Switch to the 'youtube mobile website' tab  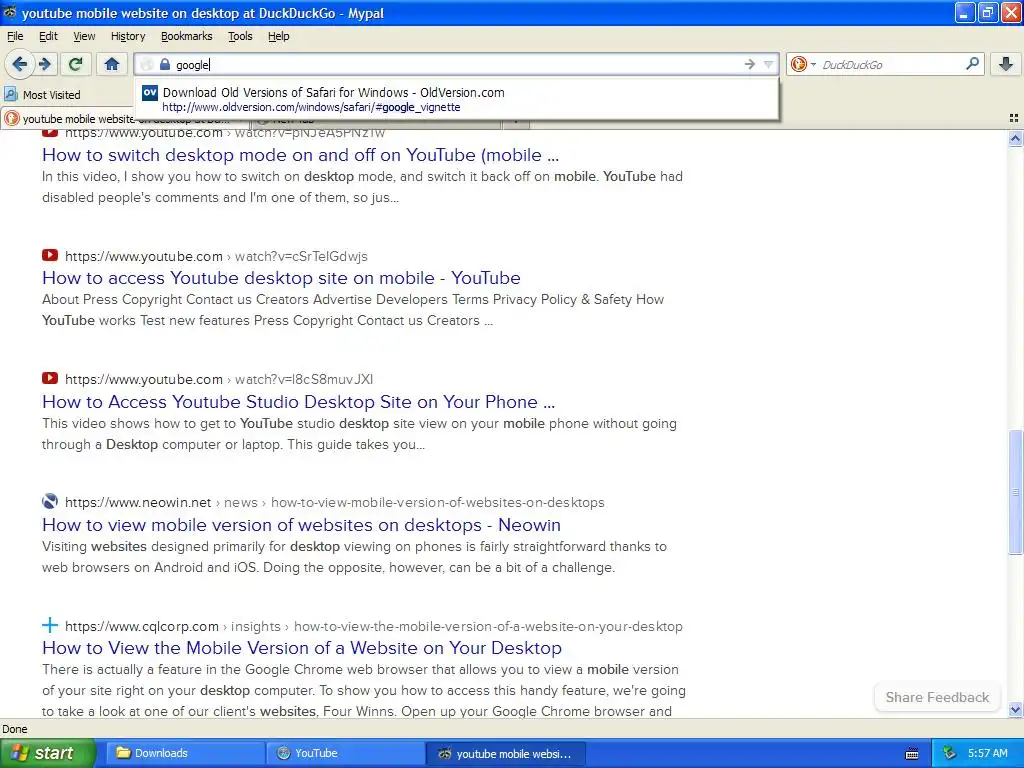[124, 119]
